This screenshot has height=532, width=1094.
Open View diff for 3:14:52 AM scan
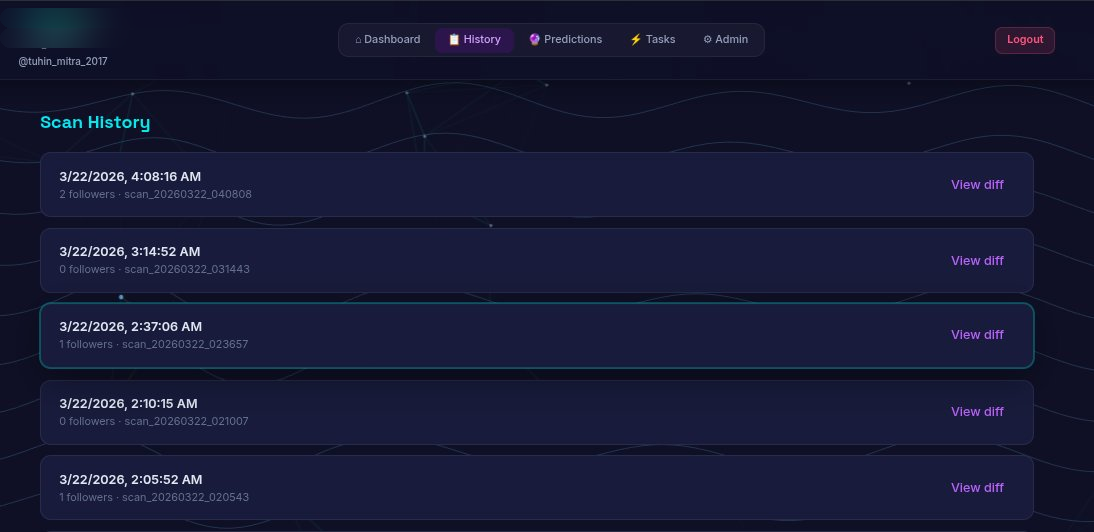click(x=977, y=260)
